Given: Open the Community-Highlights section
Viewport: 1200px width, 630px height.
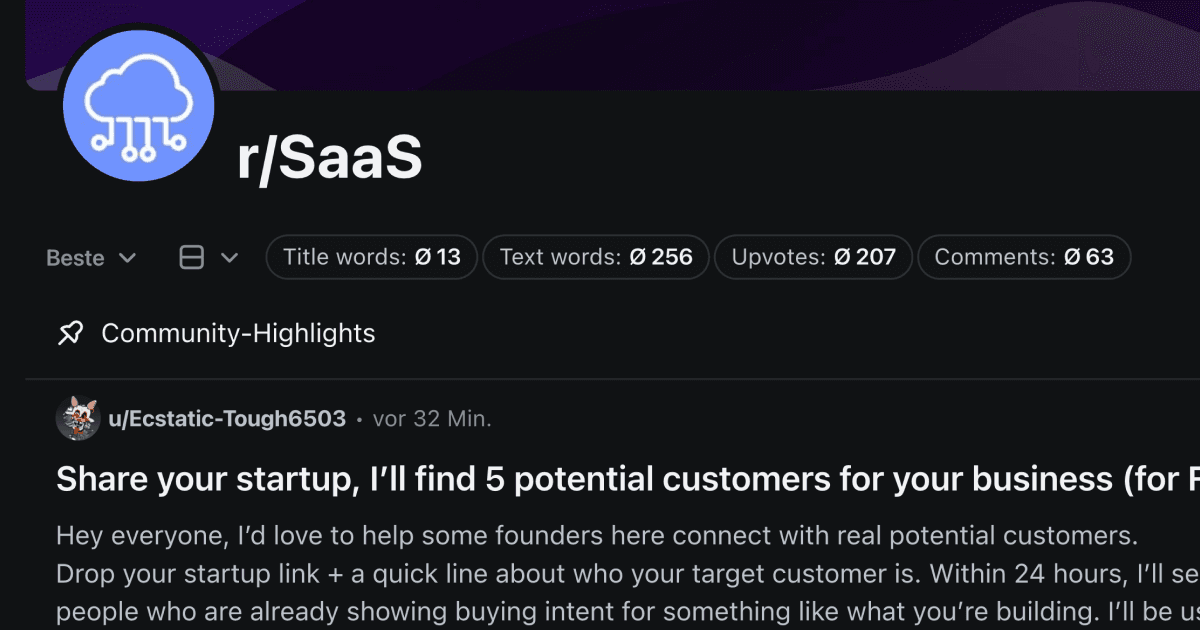Looking at the screenshot, I should point(237,333).
